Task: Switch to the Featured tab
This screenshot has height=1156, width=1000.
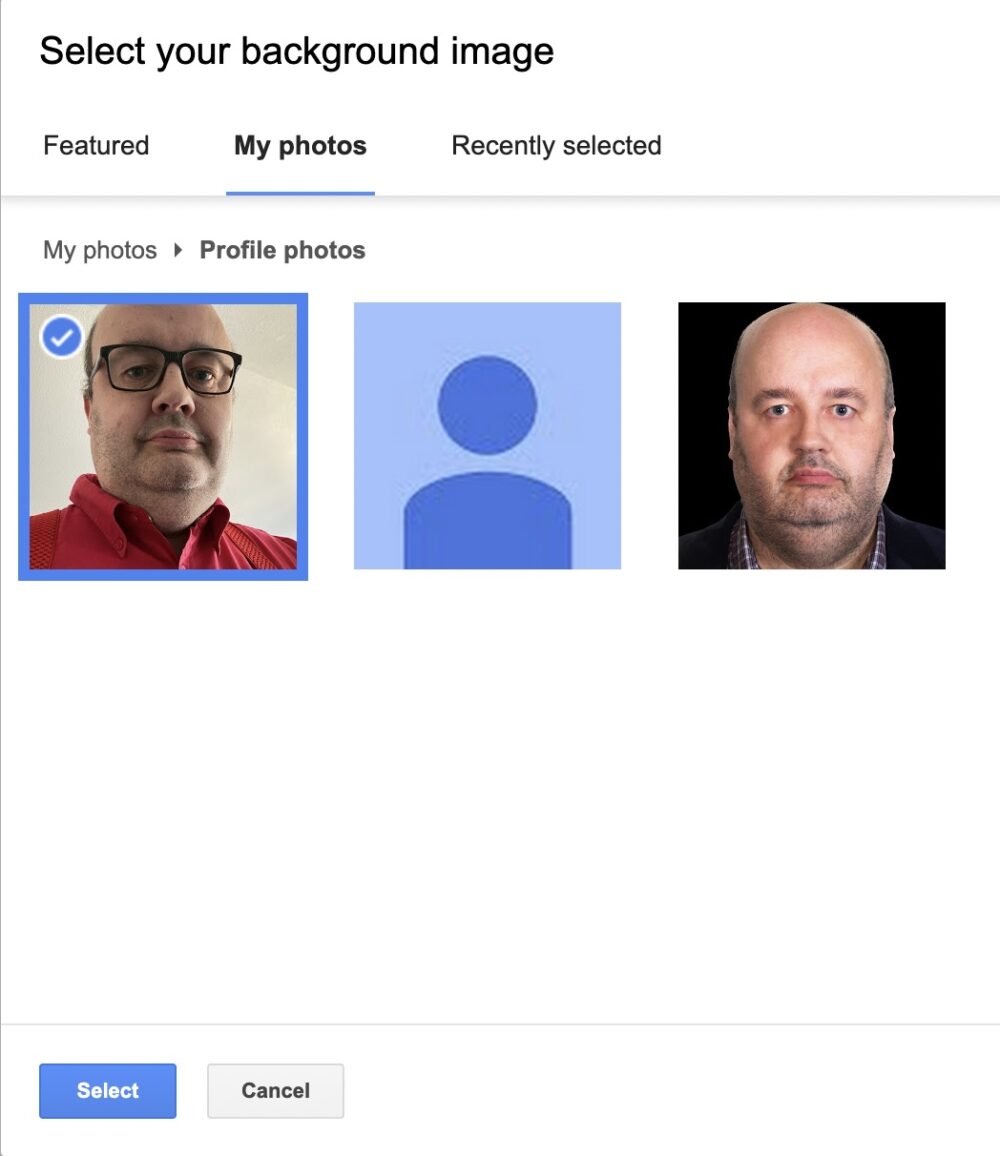Action: (x=96, y=145)
